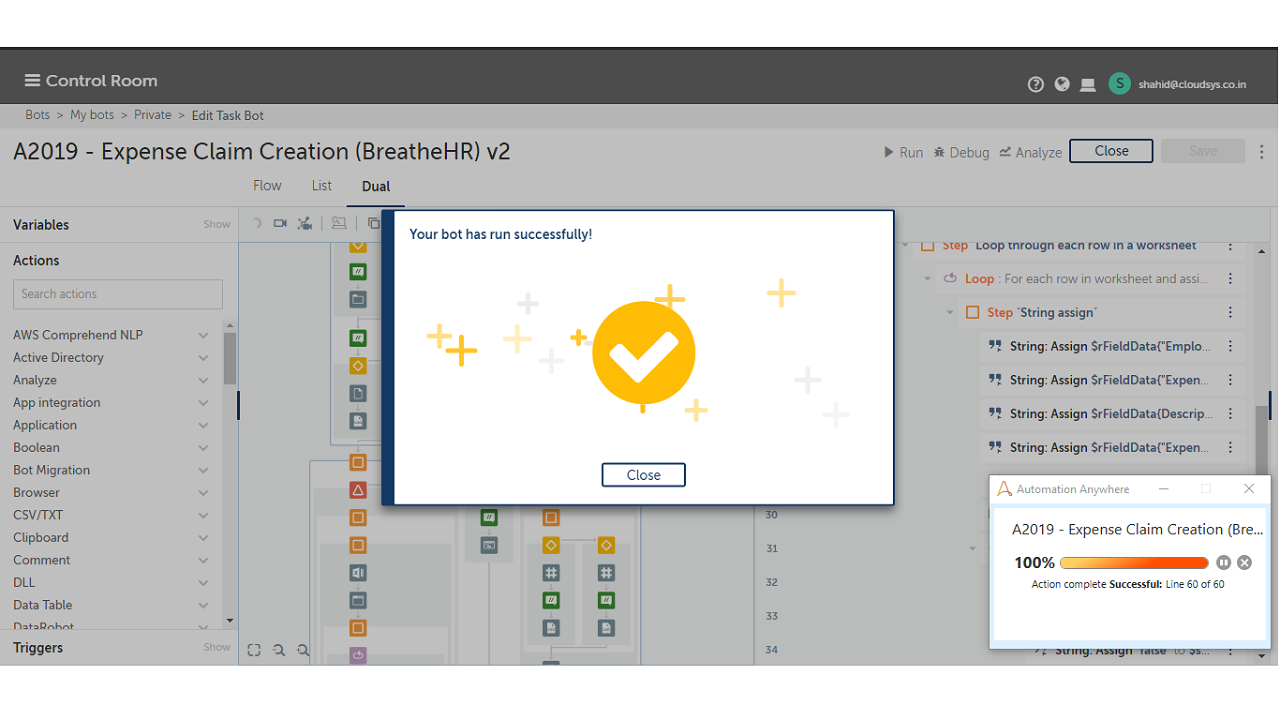The image size is (1280, 720).
Task: Select the Dual view tab
Action: 376,187
